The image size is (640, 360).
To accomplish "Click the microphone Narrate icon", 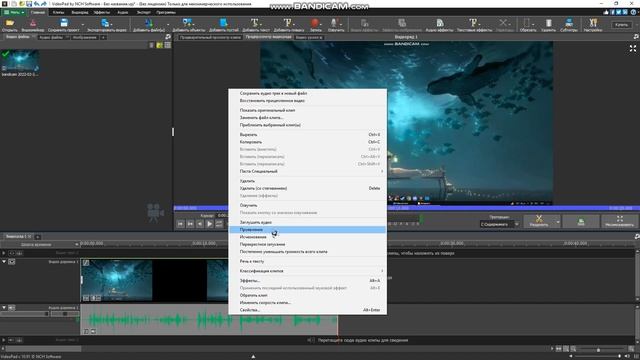I will [335, 24].
